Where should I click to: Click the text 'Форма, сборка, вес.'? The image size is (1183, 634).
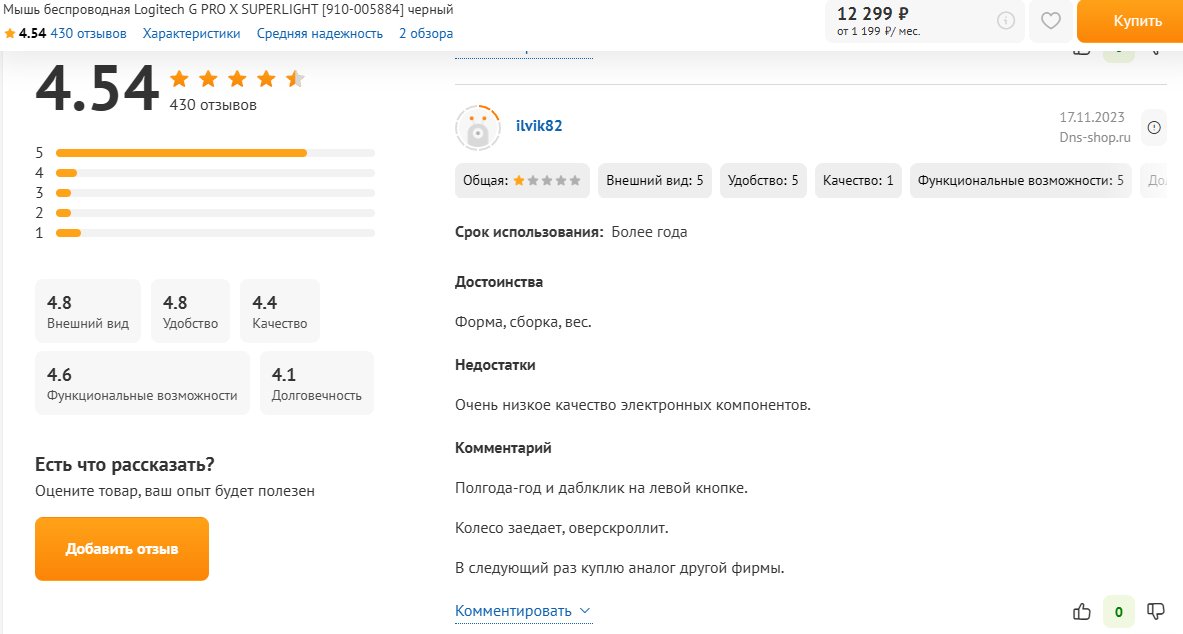pos(523,322)
